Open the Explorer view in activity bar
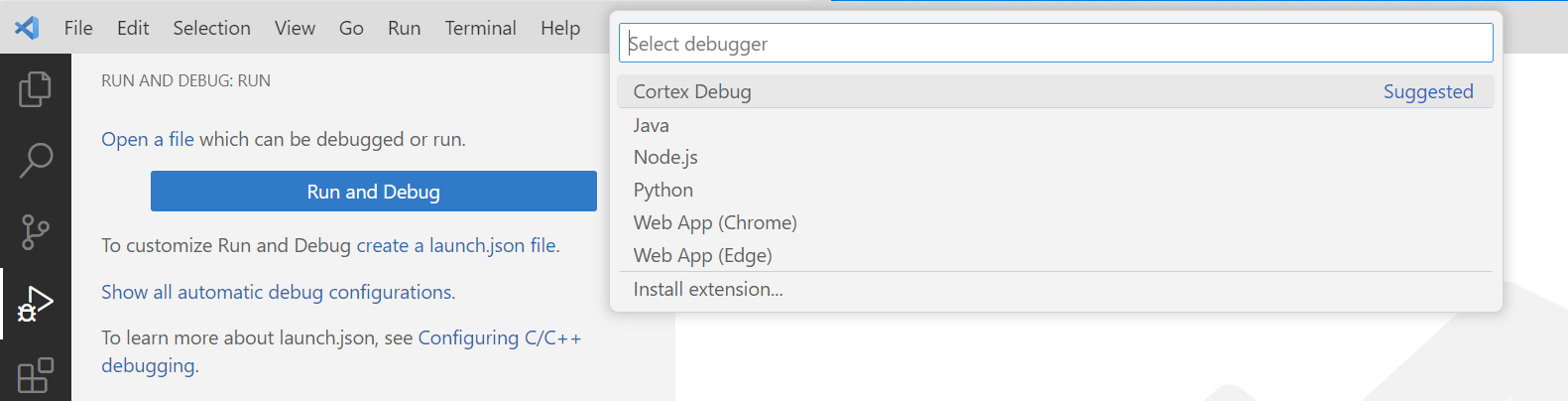Viewport: 1568px width, 401px height. tap(35, 89)
